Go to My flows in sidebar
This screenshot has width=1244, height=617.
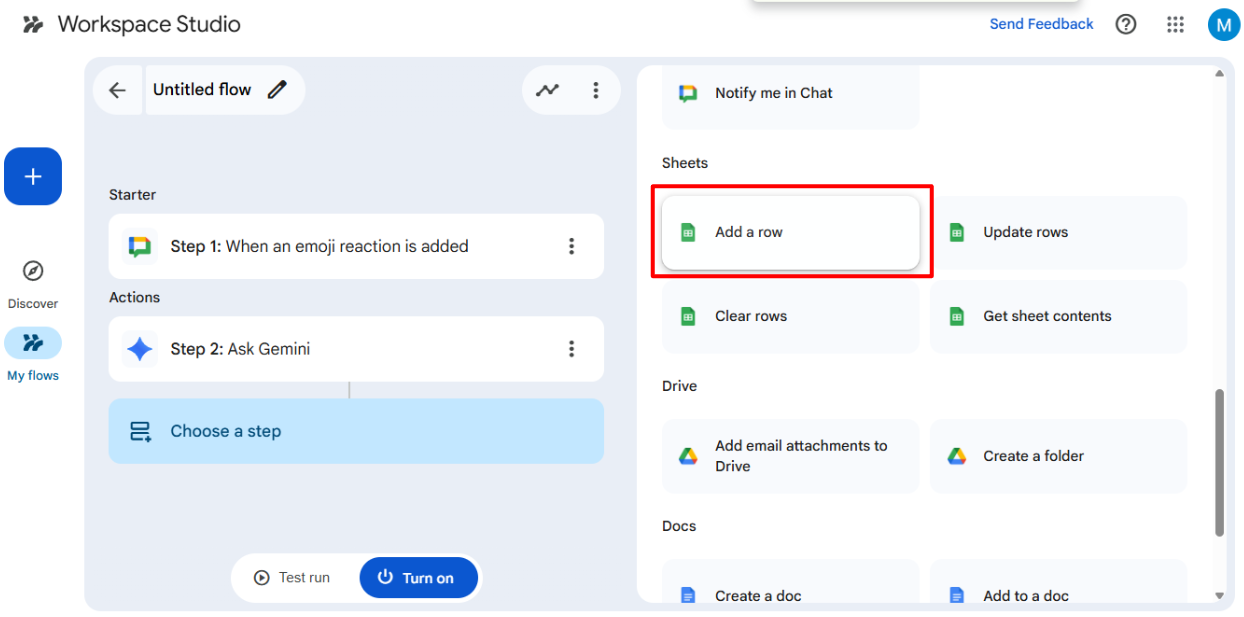(x=33, y=343)
